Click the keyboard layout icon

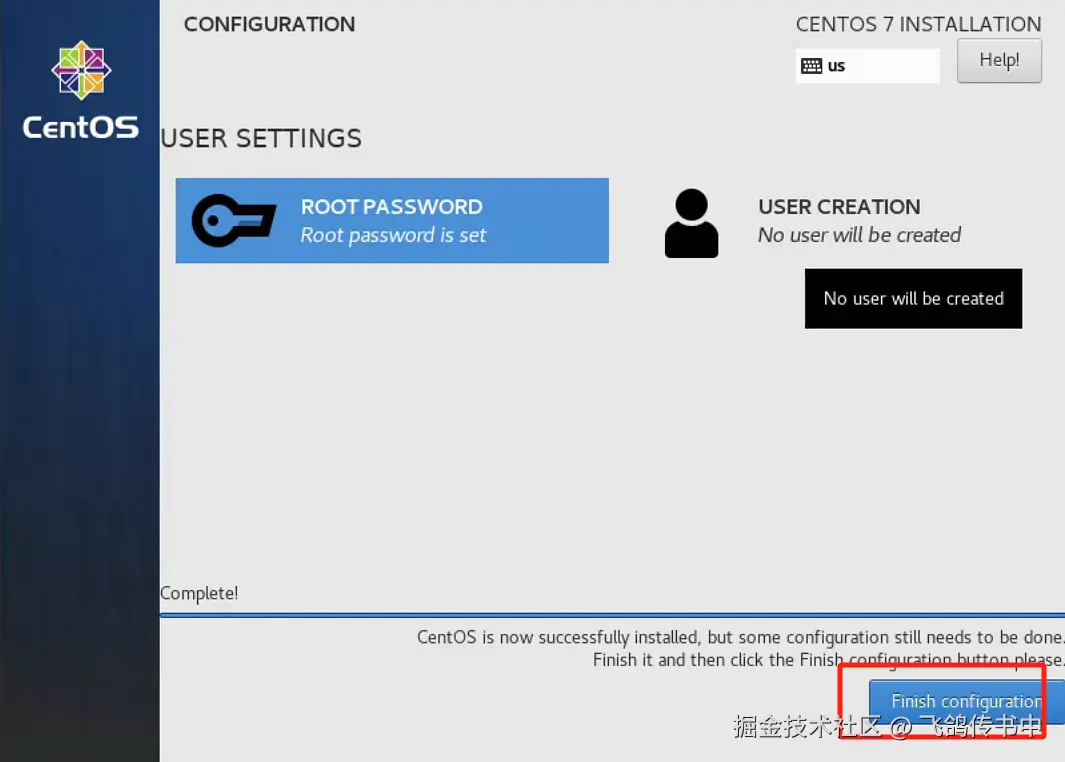811,66
